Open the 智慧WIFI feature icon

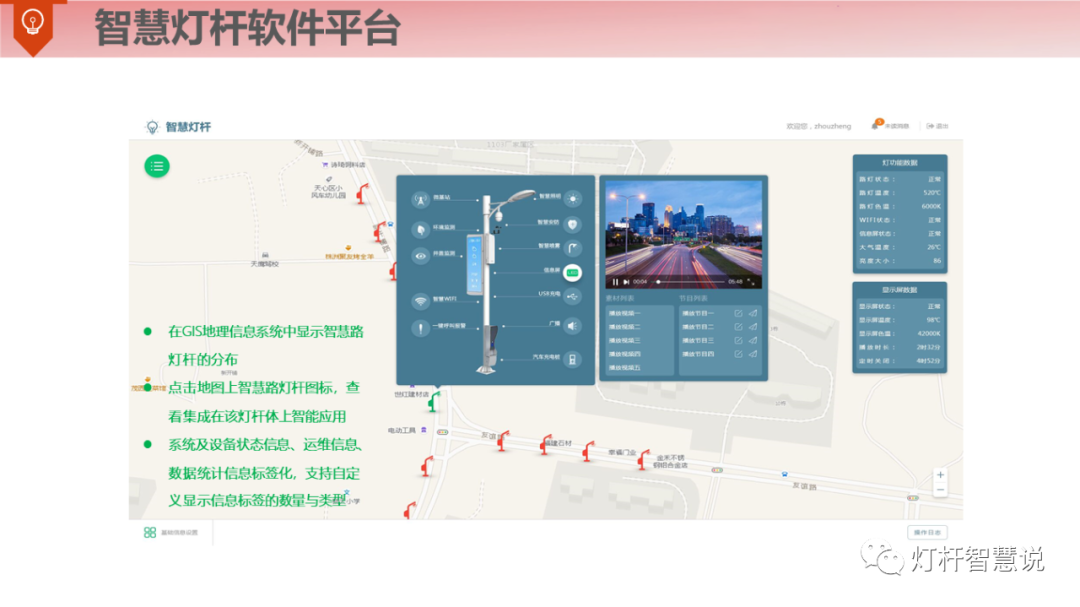click(420, 302)
